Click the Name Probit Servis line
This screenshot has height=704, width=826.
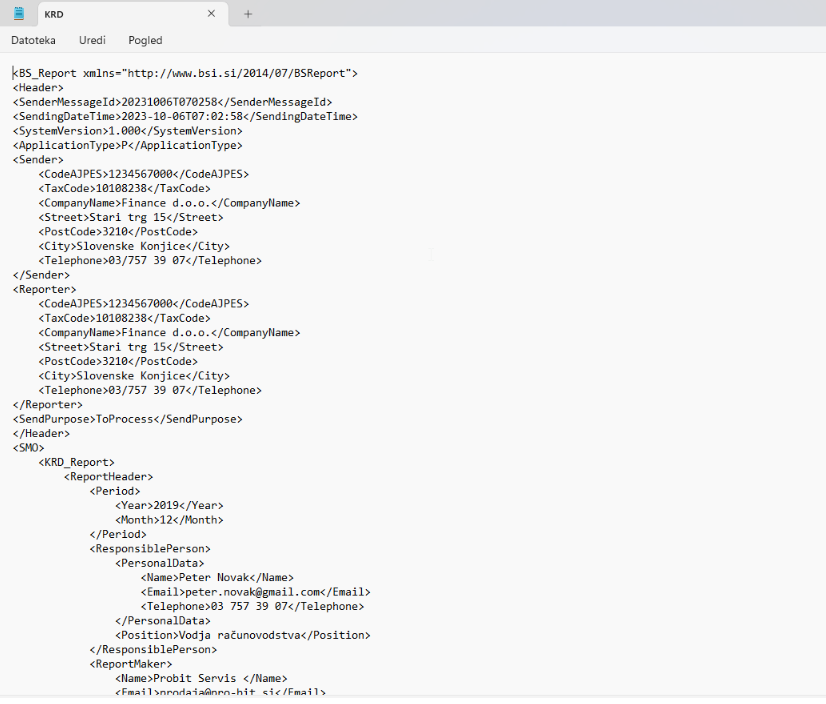pyautogui.click(x=202, y=679)
